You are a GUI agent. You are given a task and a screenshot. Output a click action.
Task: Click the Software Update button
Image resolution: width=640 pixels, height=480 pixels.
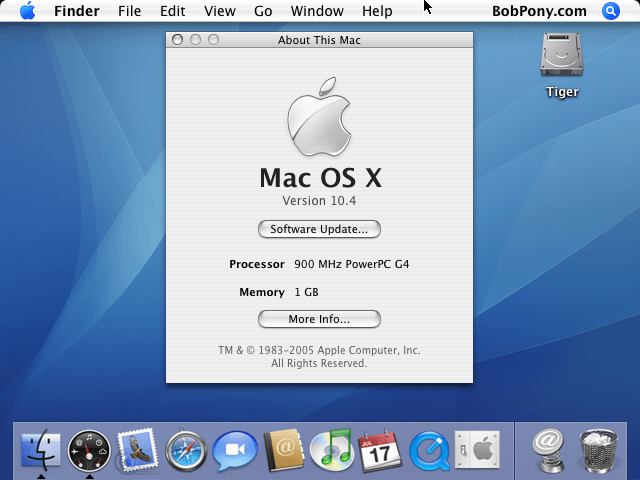(319, 229)
